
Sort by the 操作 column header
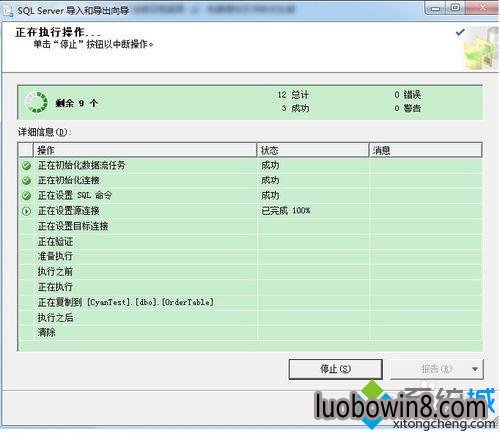145,150
